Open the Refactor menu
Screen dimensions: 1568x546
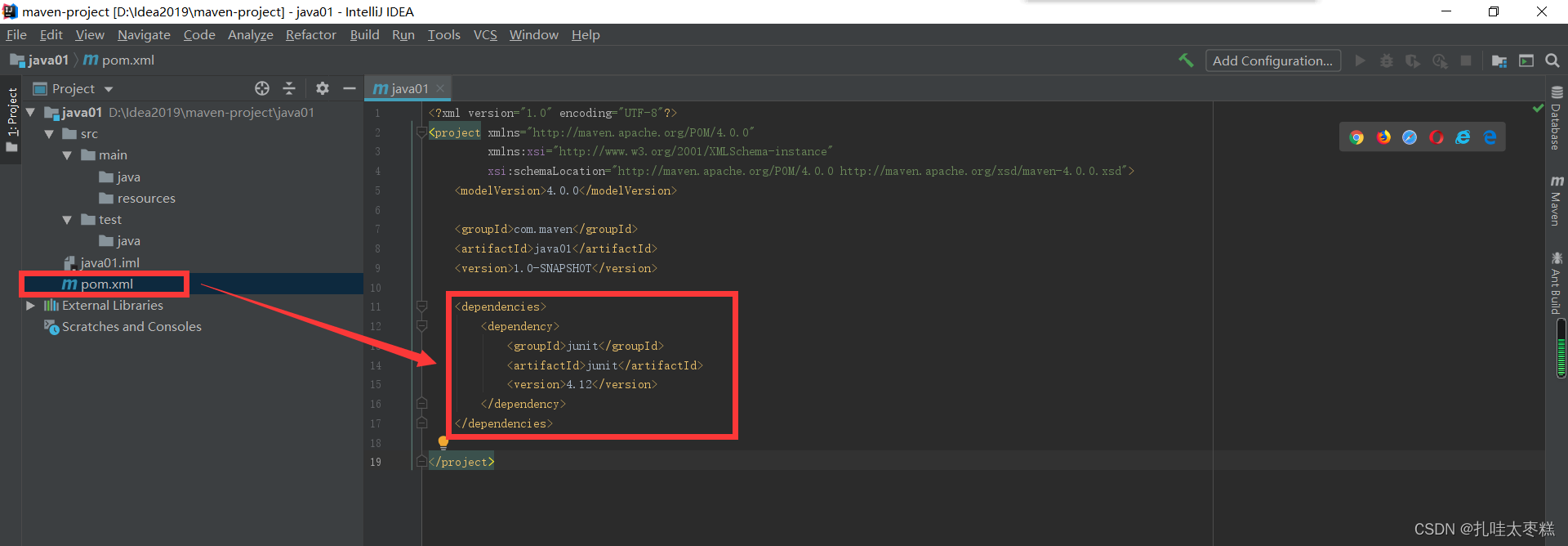coord(311,34)
